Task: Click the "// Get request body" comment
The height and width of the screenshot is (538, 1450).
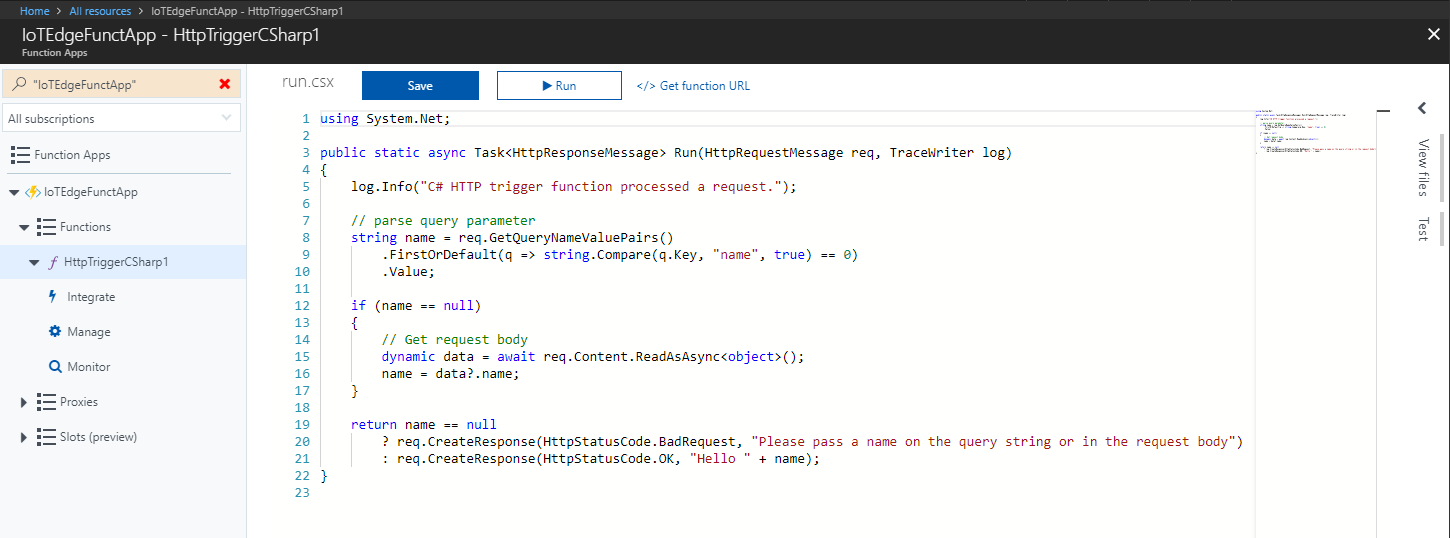Action: 454,340
